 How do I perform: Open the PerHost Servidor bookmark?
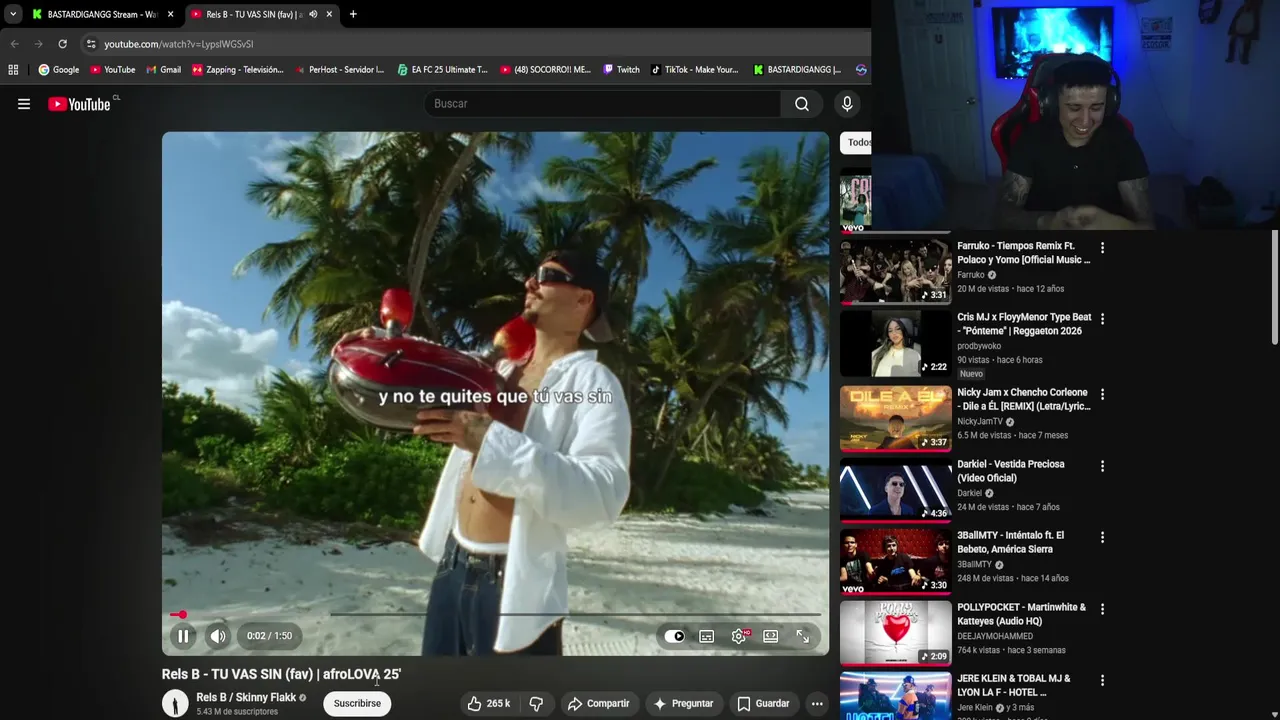339,70
